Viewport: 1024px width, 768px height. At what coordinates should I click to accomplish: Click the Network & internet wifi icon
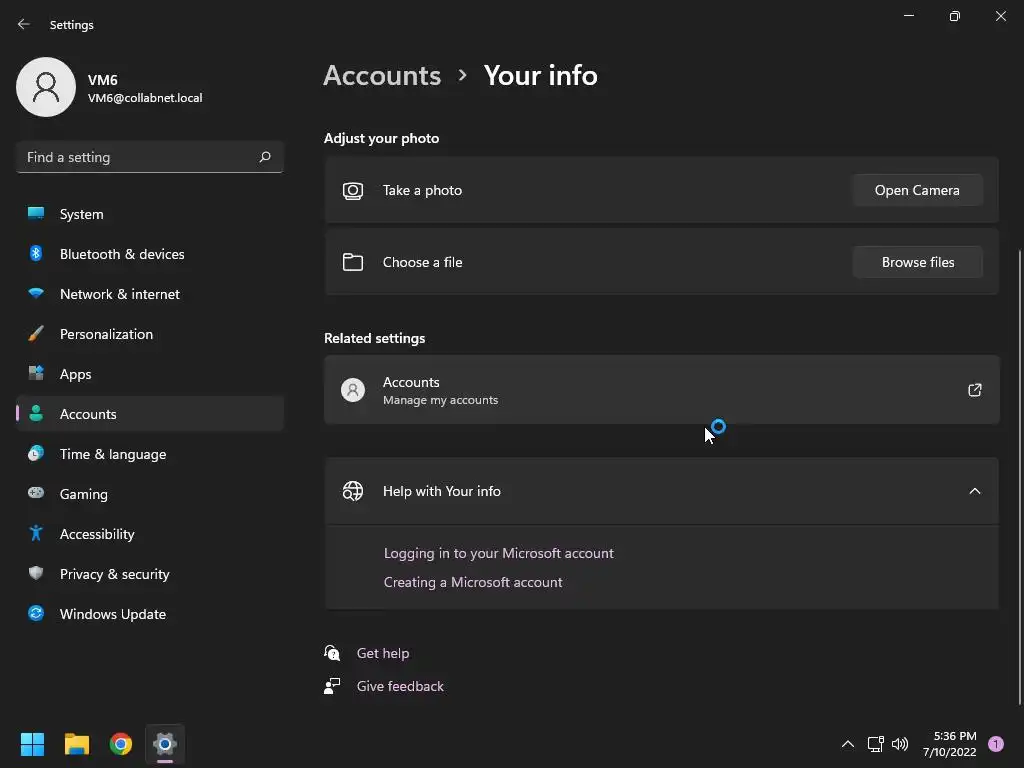click(x=36, y=294)
